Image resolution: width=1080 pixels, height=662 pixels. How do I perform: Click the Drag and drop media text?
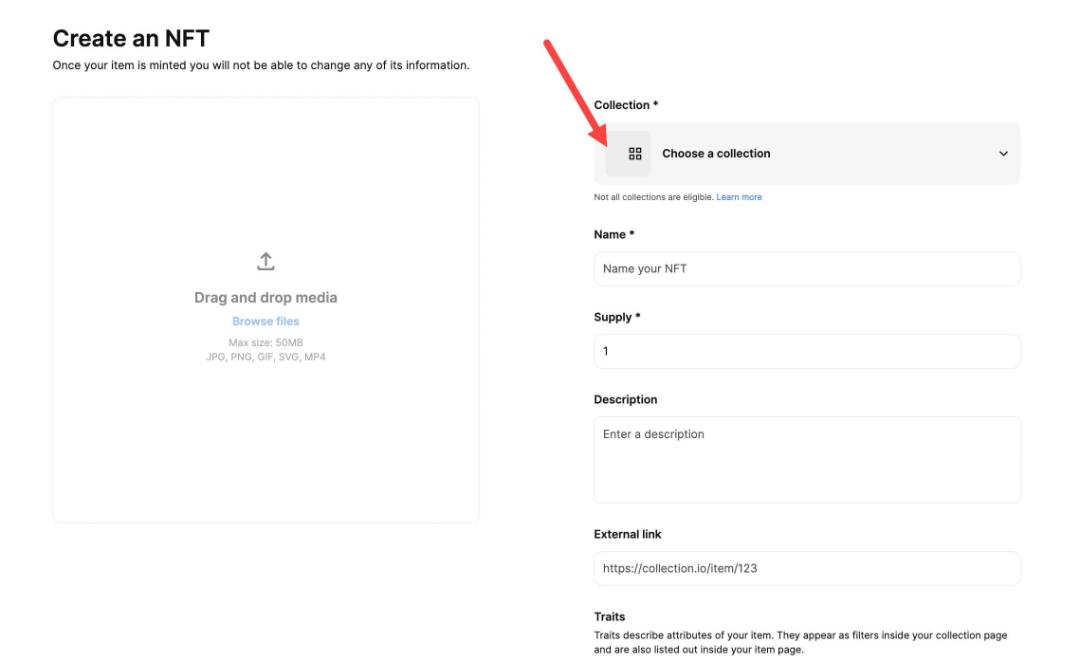pos(266,298)
